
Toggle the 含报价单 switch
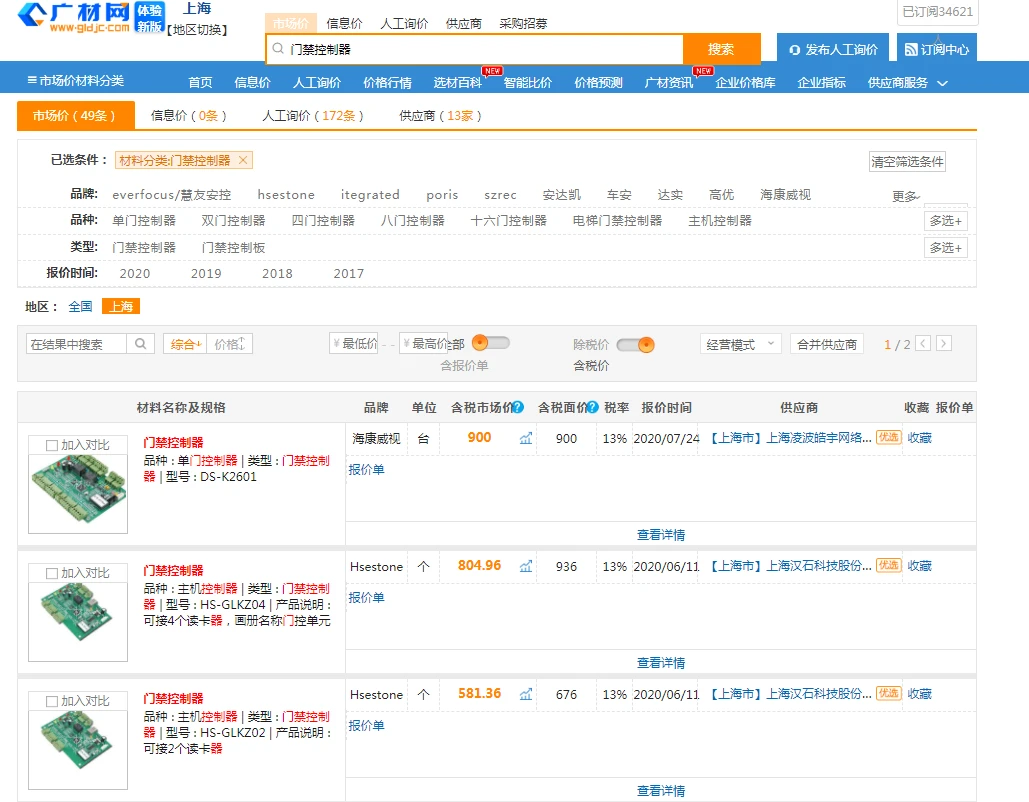point(490,343)
